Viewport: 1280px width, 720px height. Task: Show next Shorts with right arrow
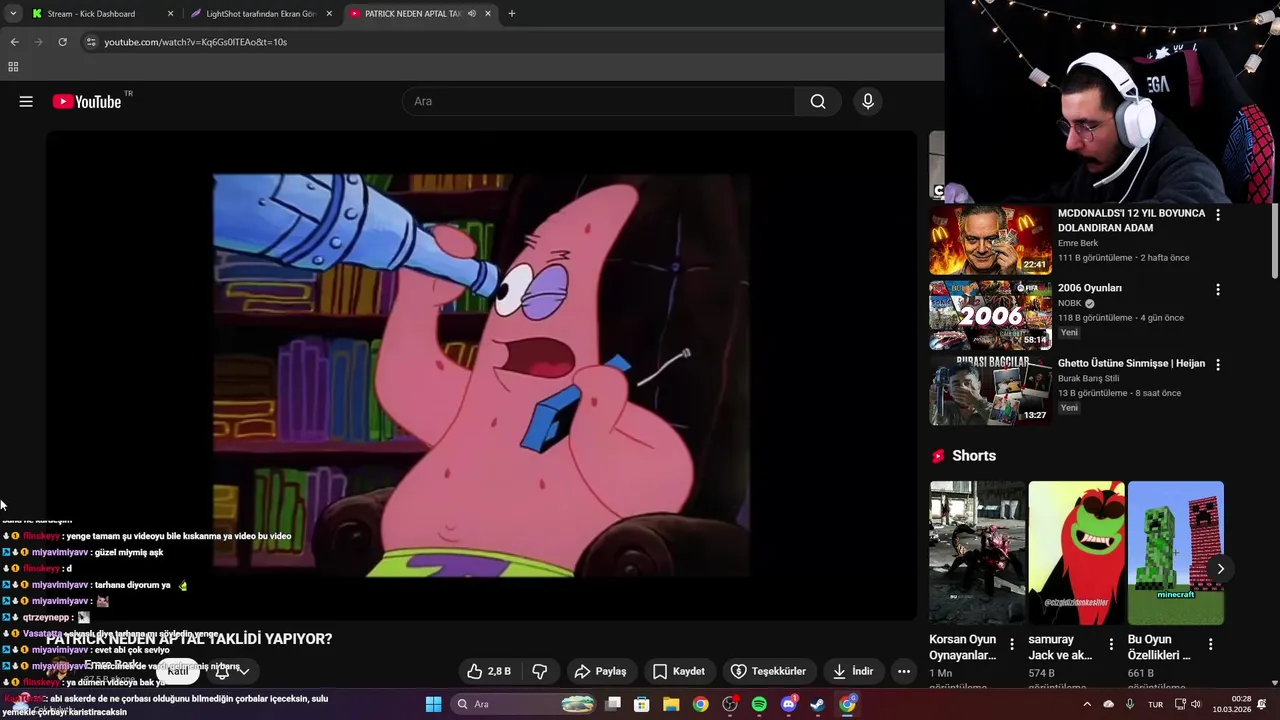coord(1220,569)
